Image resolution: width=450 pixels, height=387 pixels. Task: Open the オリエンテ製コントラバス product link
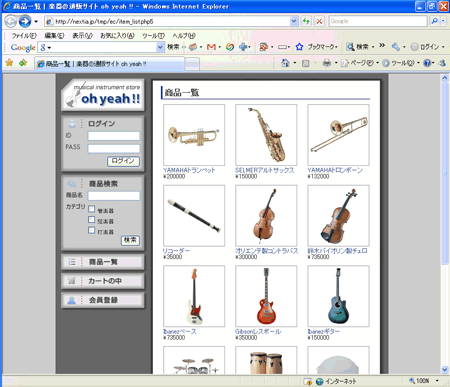(267, 251)
